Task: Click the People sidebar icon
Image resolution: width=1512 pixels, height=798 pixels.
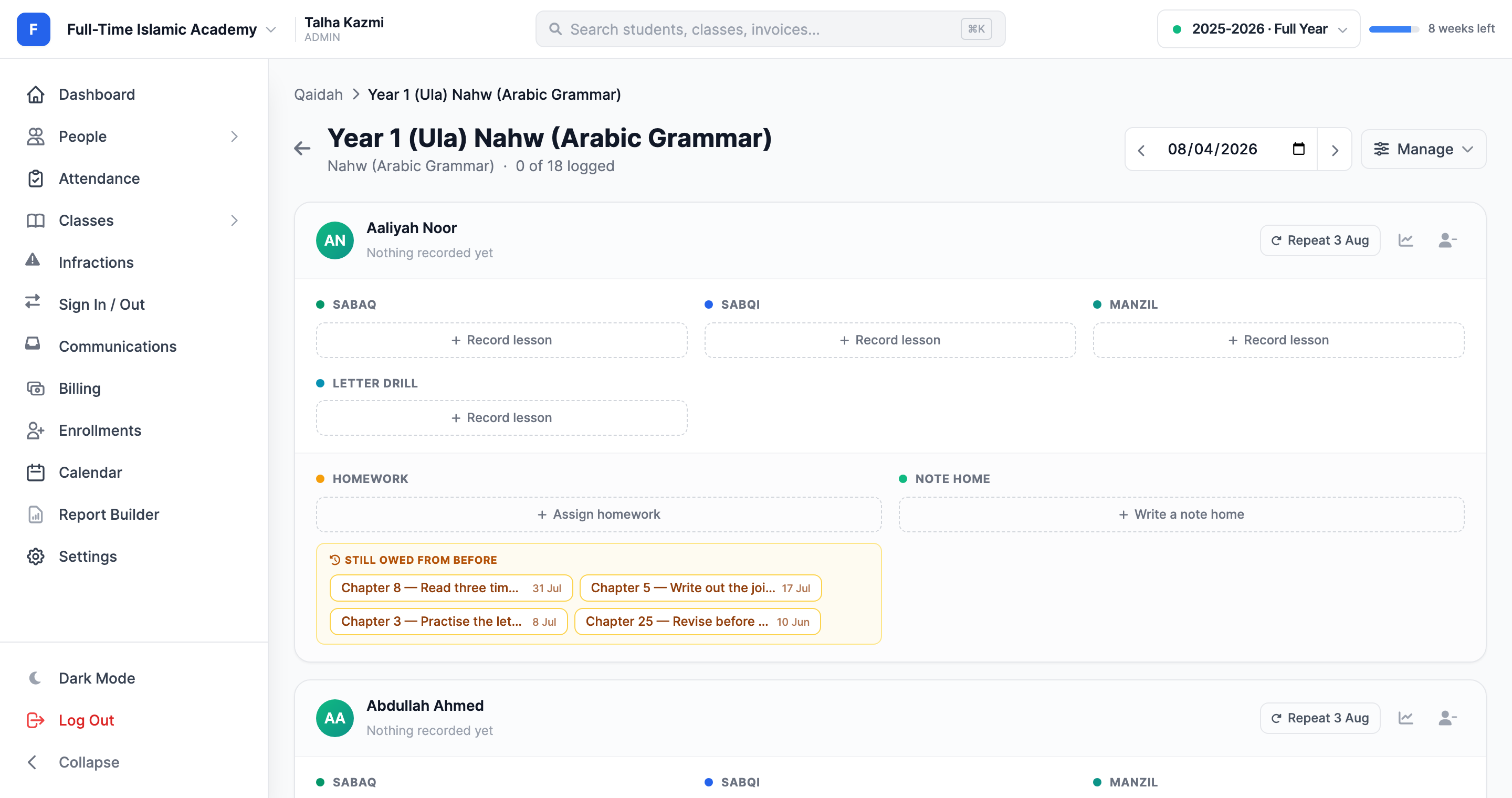Action: (x=35, y=136)
